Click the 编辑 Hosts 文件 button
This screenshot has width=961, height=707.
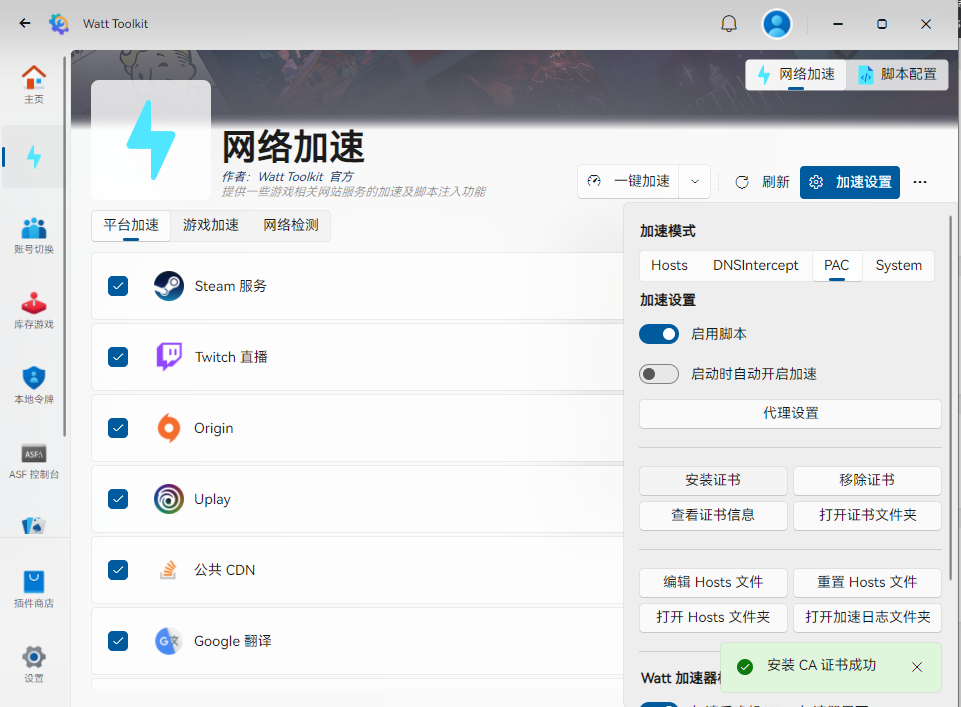tap(713, 582)
